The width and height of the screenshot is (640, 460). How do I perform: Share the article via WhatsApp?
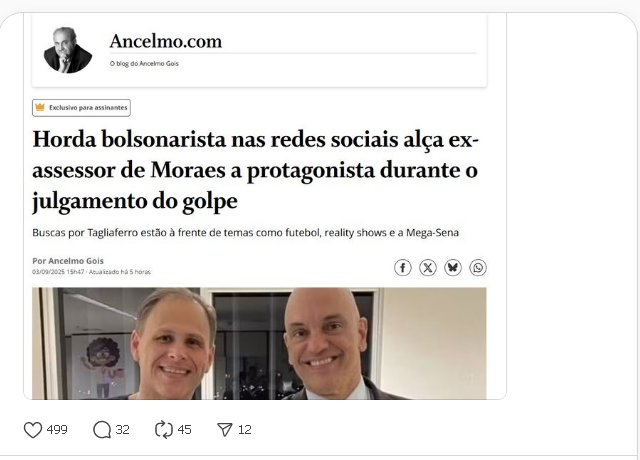(x=478, y=268)
